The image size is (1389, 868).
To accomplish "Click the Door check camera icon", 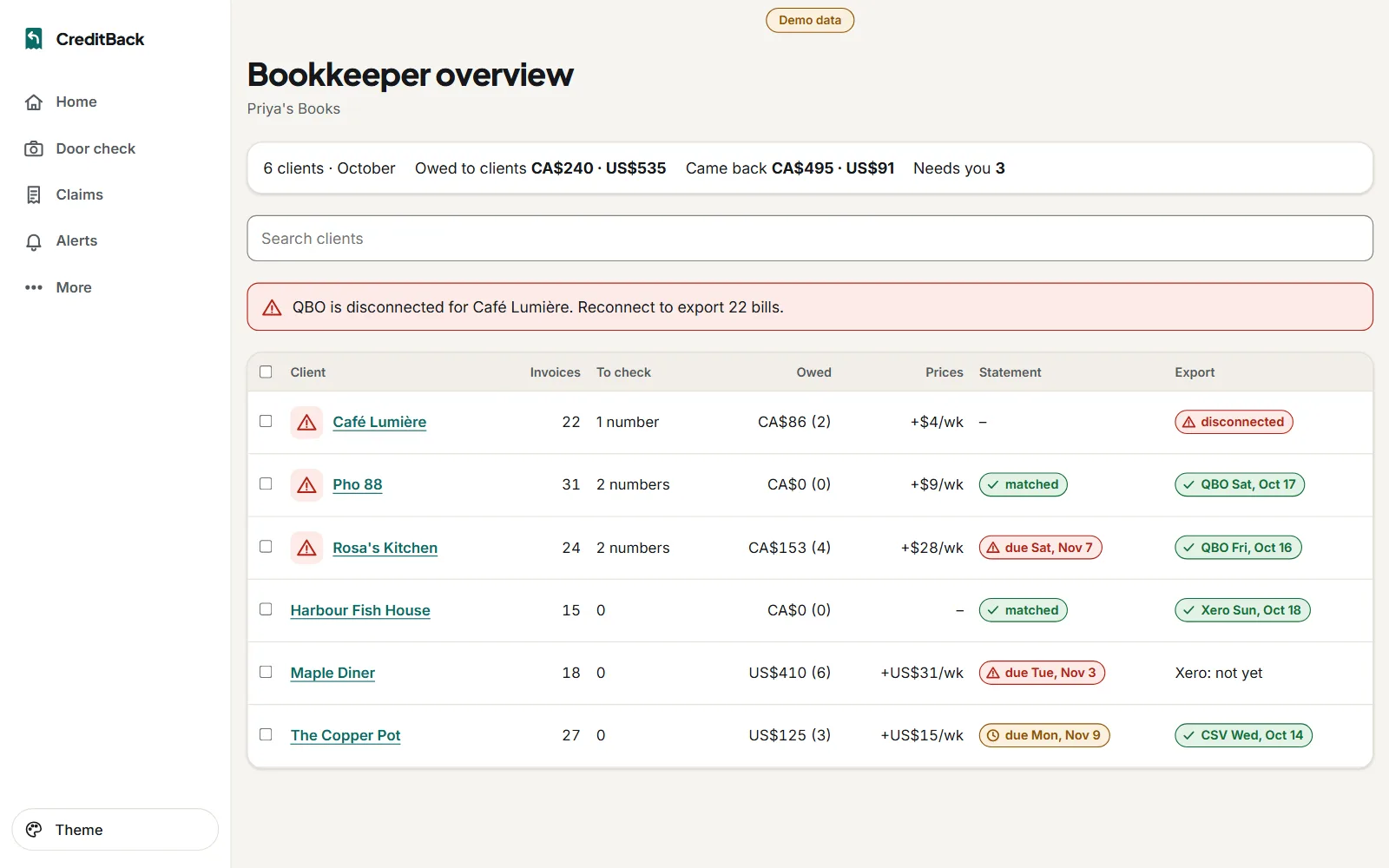I will click(34, 149).
